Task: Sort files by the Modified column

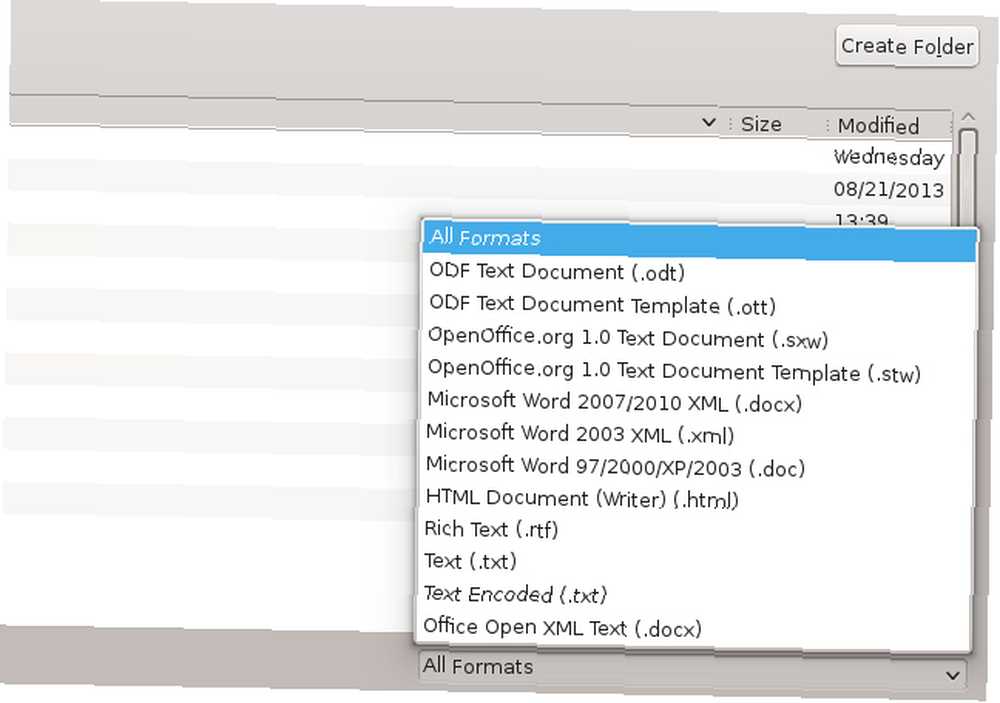Action: (889, 126)
